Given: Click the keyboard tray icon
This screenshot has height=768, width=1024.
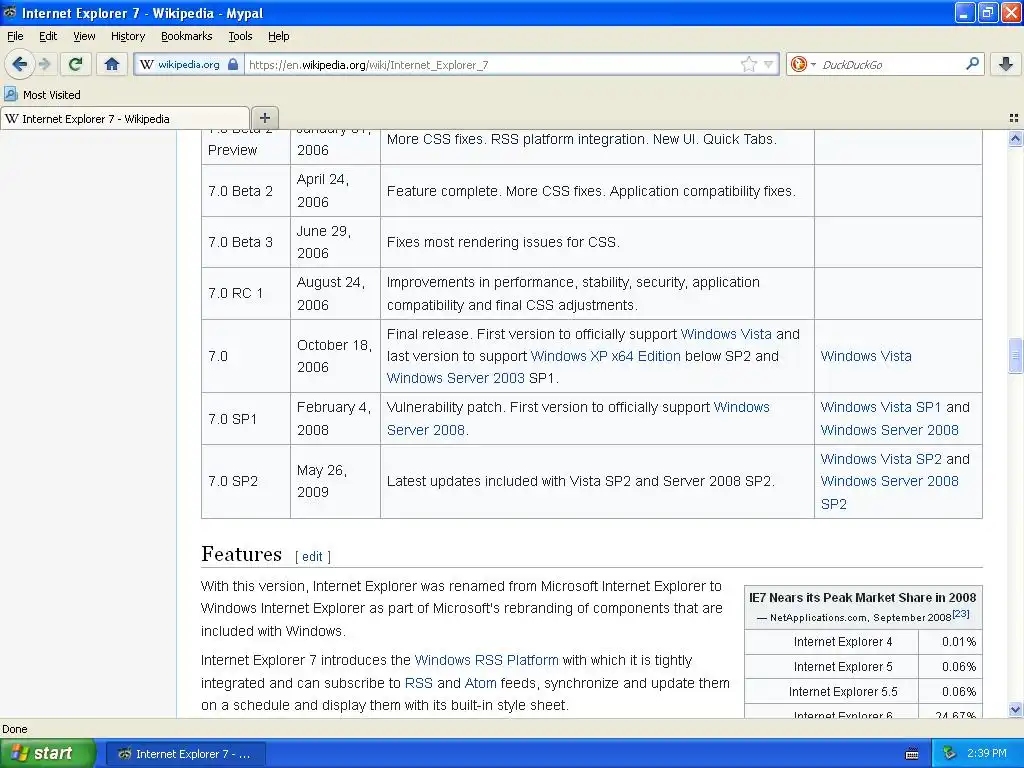Looking at the screenshot, I should click(x=912, y=754).
